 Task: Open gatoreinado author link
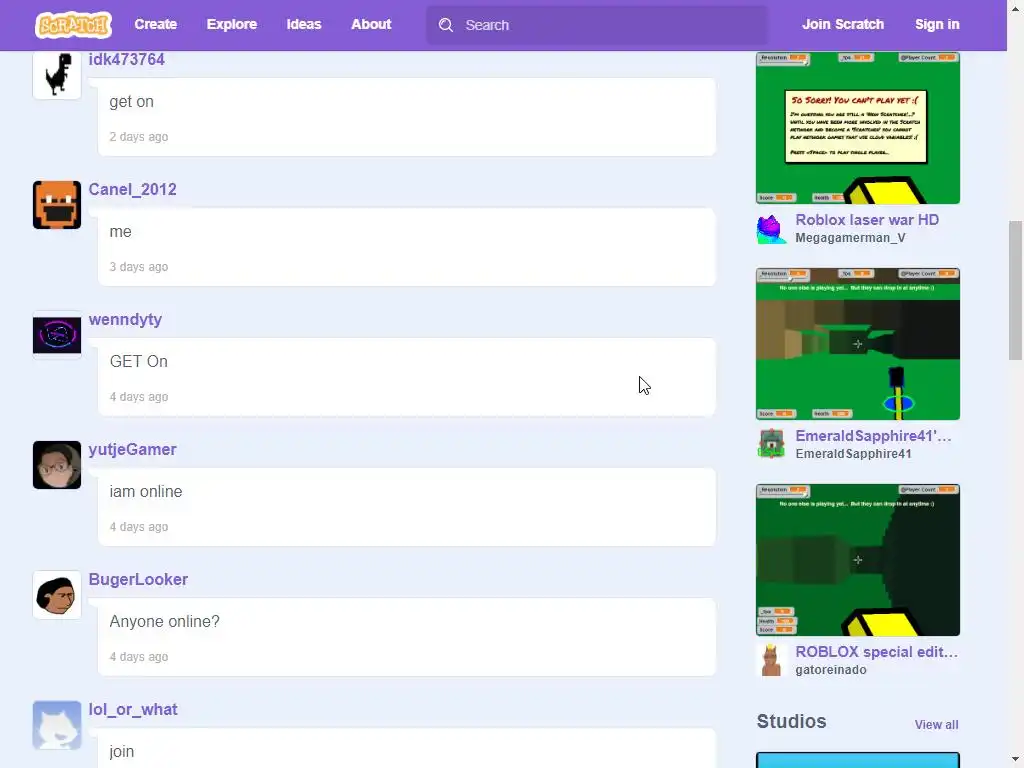(x=831, y=670)
